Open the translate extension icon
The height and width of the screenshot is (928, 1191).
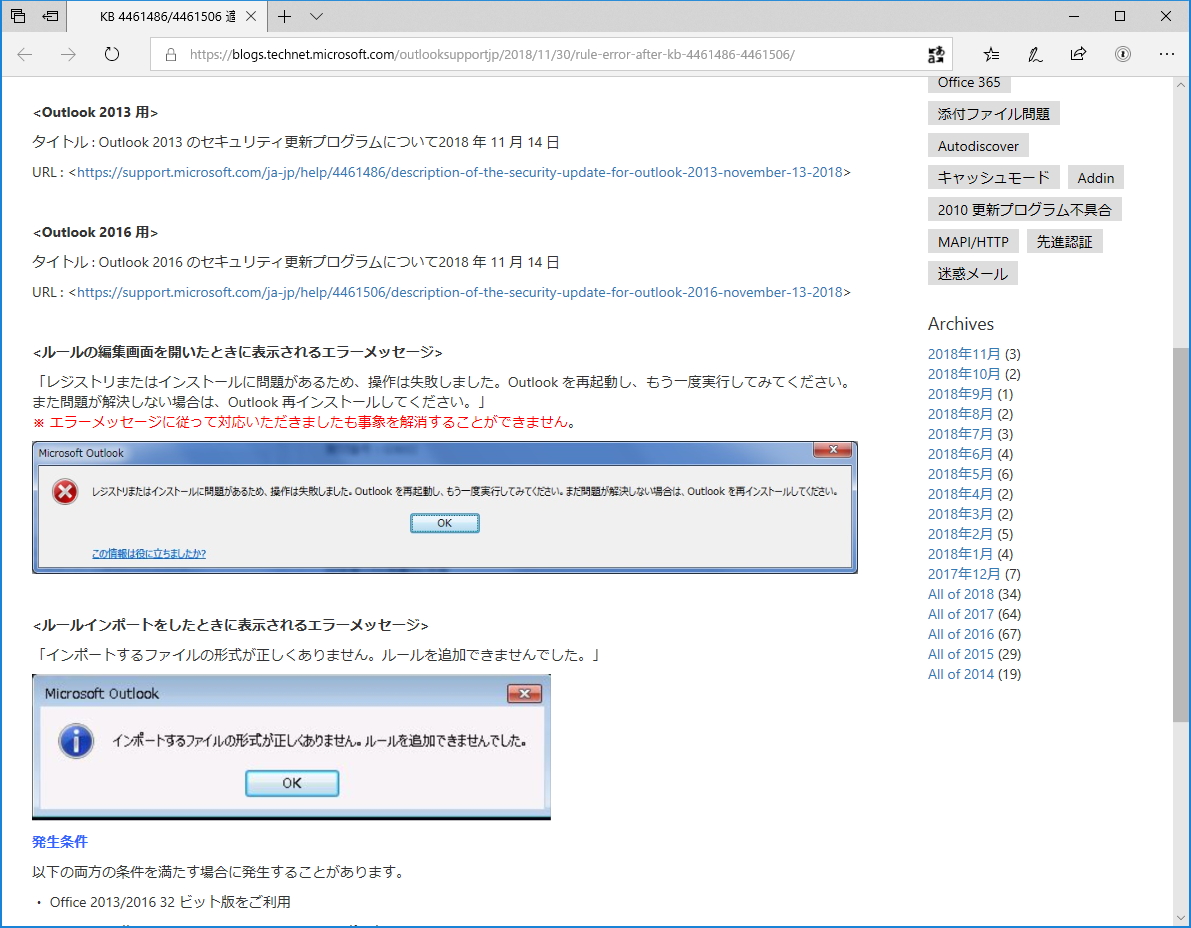tap(935, 55)
